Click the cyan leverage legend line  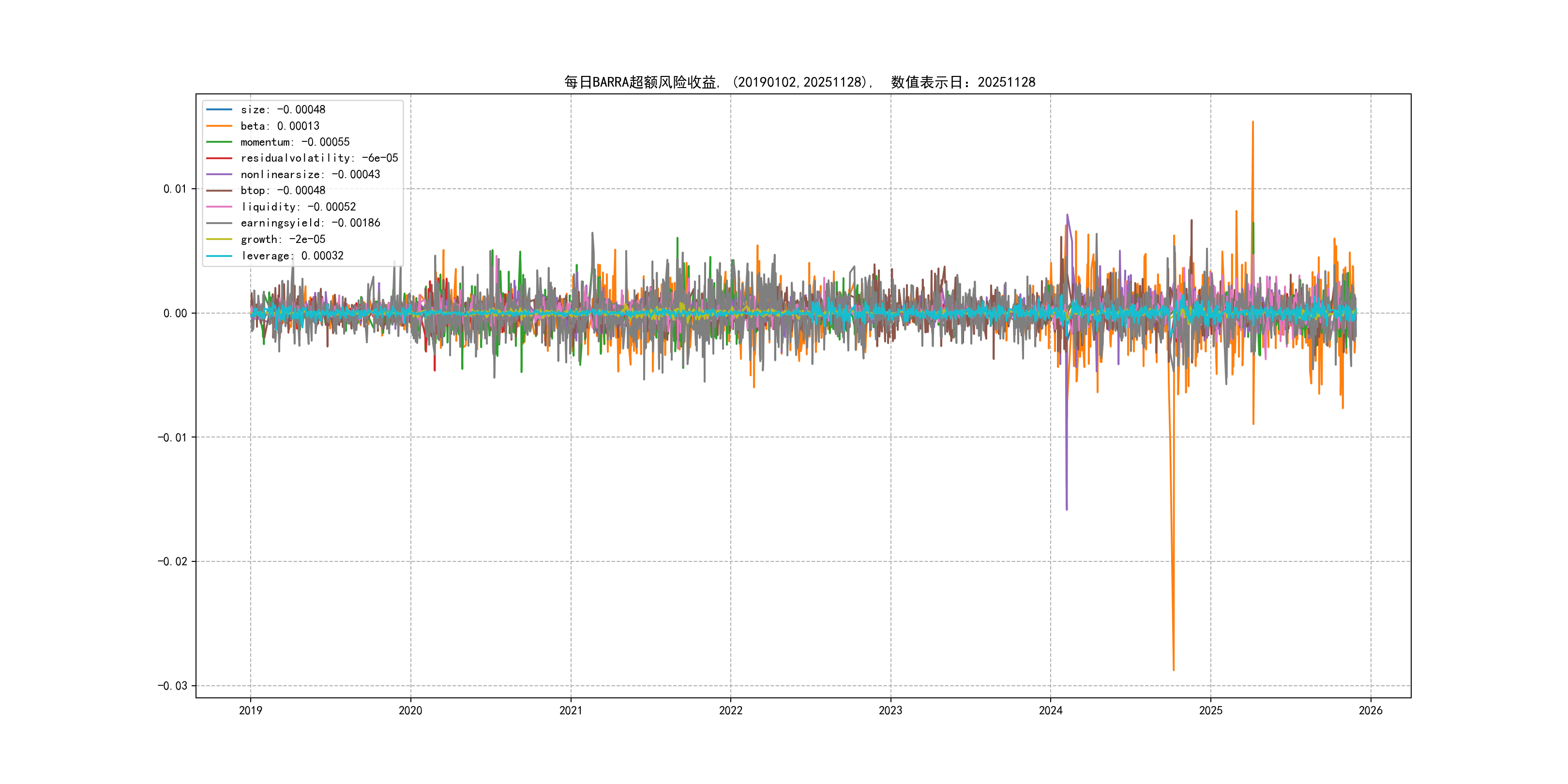pos(219,256)
